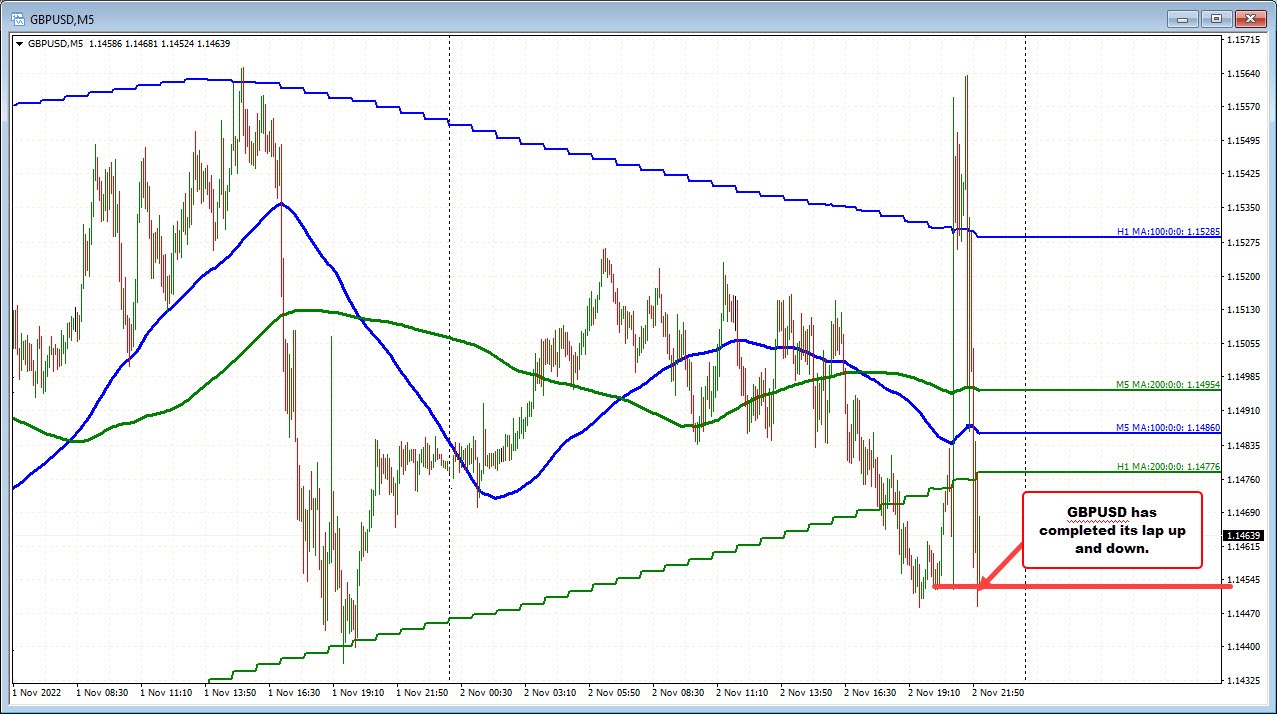Expand the triangle next to GBPUSD,M5 chart label

[x=19, y=43]
